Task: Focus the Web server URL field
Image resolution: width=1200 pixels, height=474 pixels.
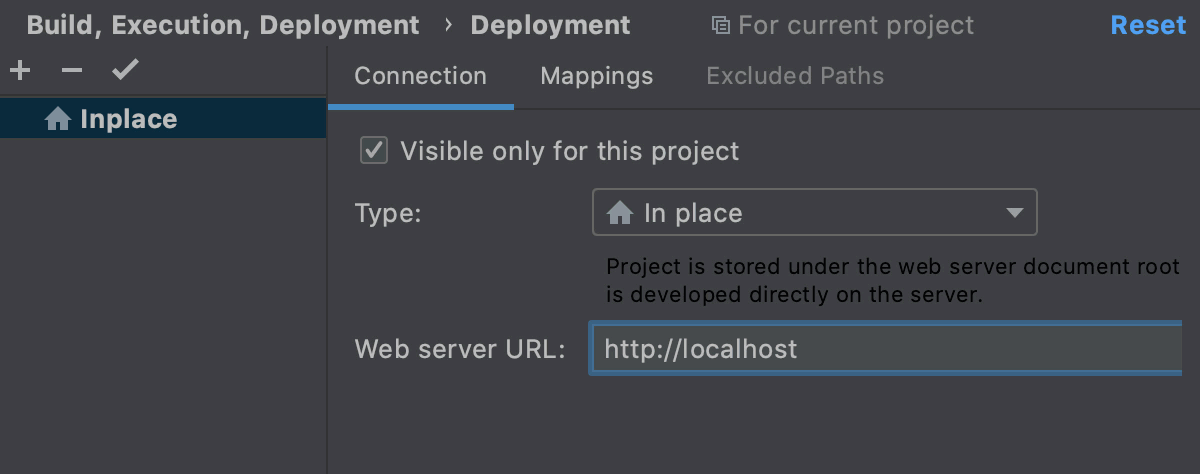Action: [x=885, y=349]
